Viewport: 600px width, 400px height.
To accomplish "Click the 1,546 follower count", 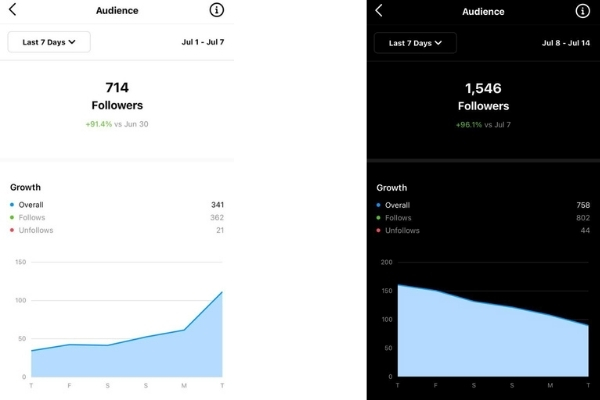I will 483,88.
